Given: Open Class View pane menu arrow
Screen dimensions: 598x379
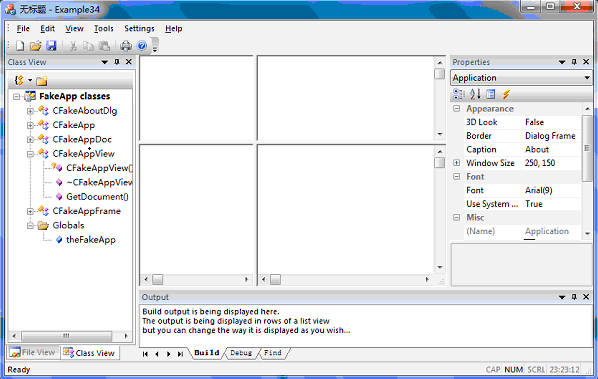Looking at the screenshot, I should tap(104, 62).
